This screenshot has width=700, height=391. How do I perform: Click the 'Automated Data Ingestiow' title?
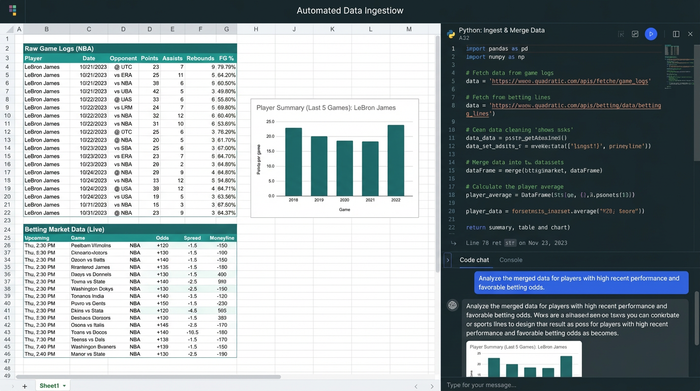click(x=350, y=11)
